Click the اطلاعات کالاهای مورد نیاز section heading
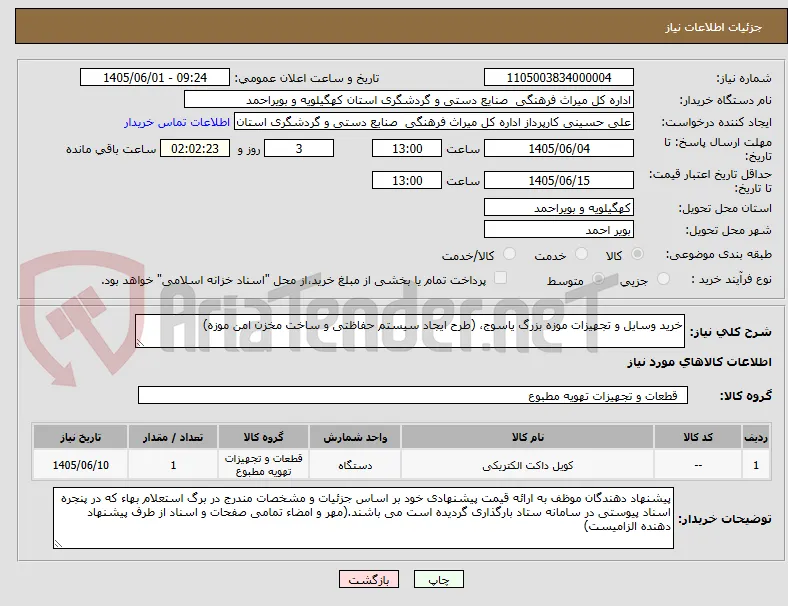This screenshot has width=788, height=606. pos(699,362)
